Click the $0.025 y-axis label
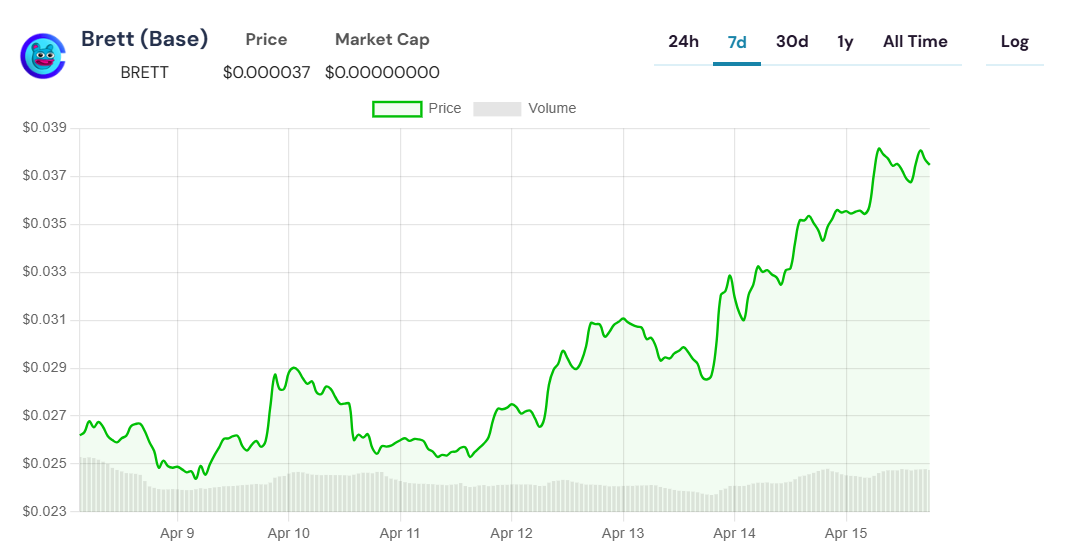This screenshot has height=556, width=1086. [x=44, y=463]
